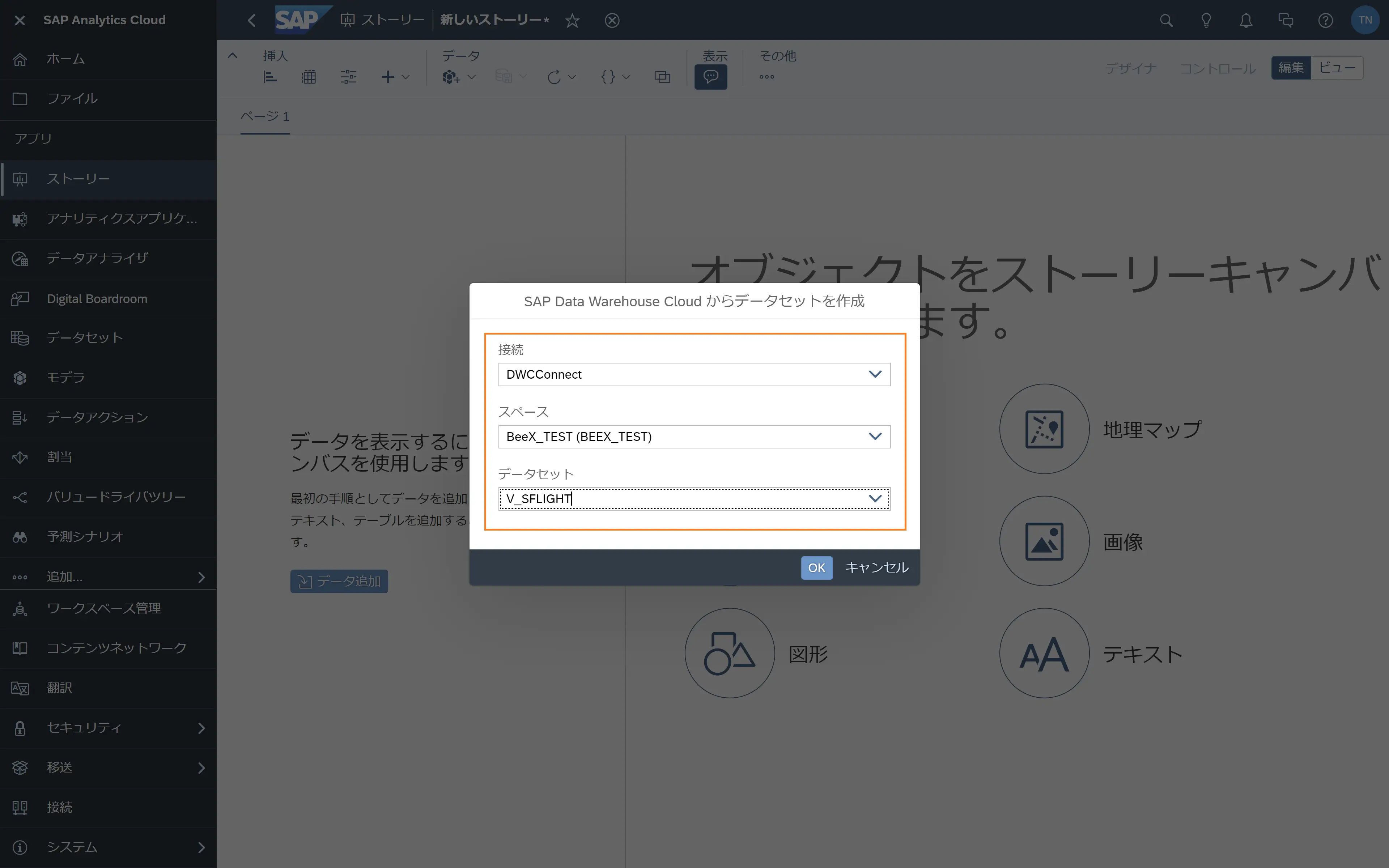
Task: Click the ストーリー breadcrumb in the header
Action: [382, 20]
